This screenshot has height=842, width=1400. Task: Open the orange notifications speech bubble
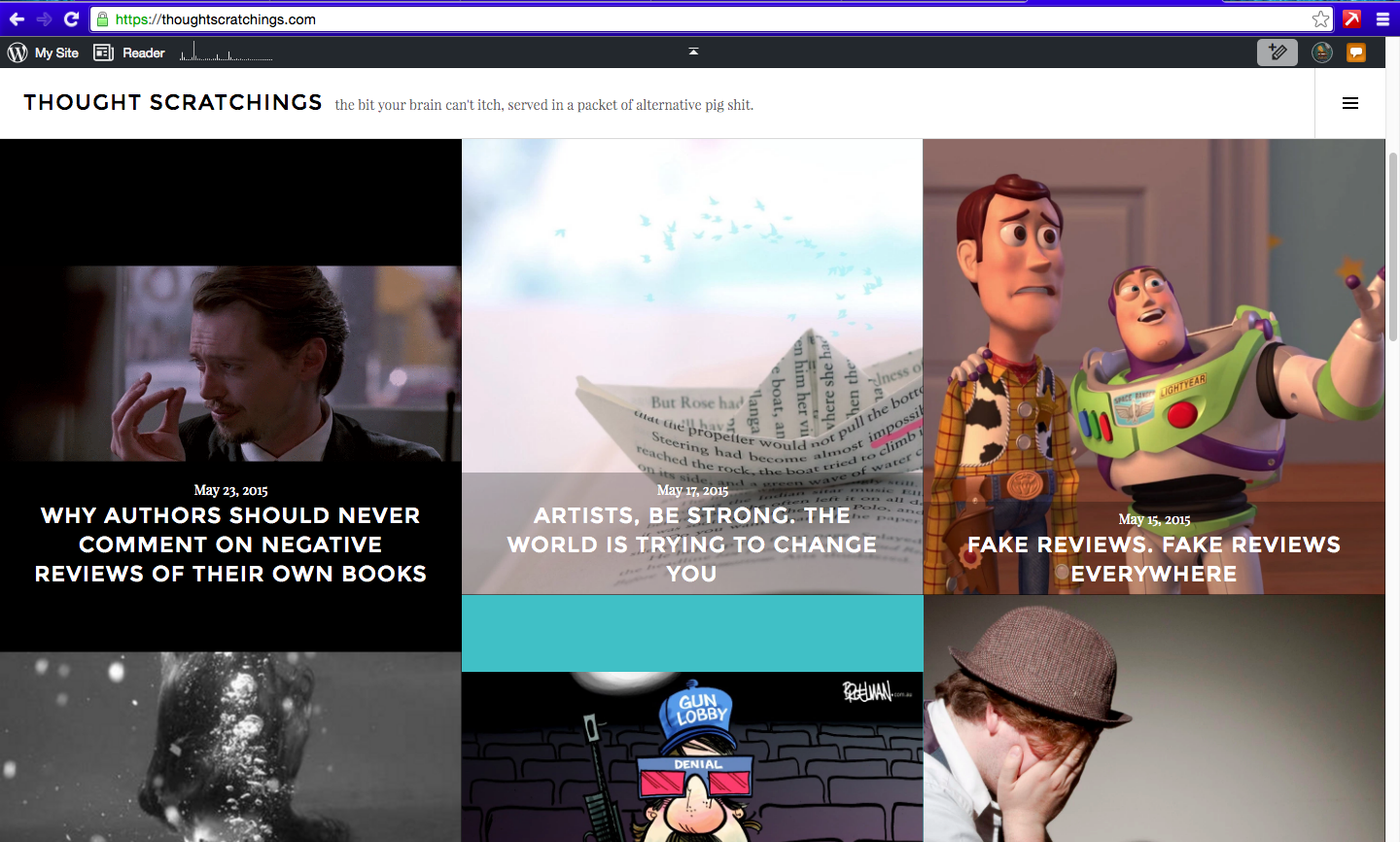[1356, 53]
